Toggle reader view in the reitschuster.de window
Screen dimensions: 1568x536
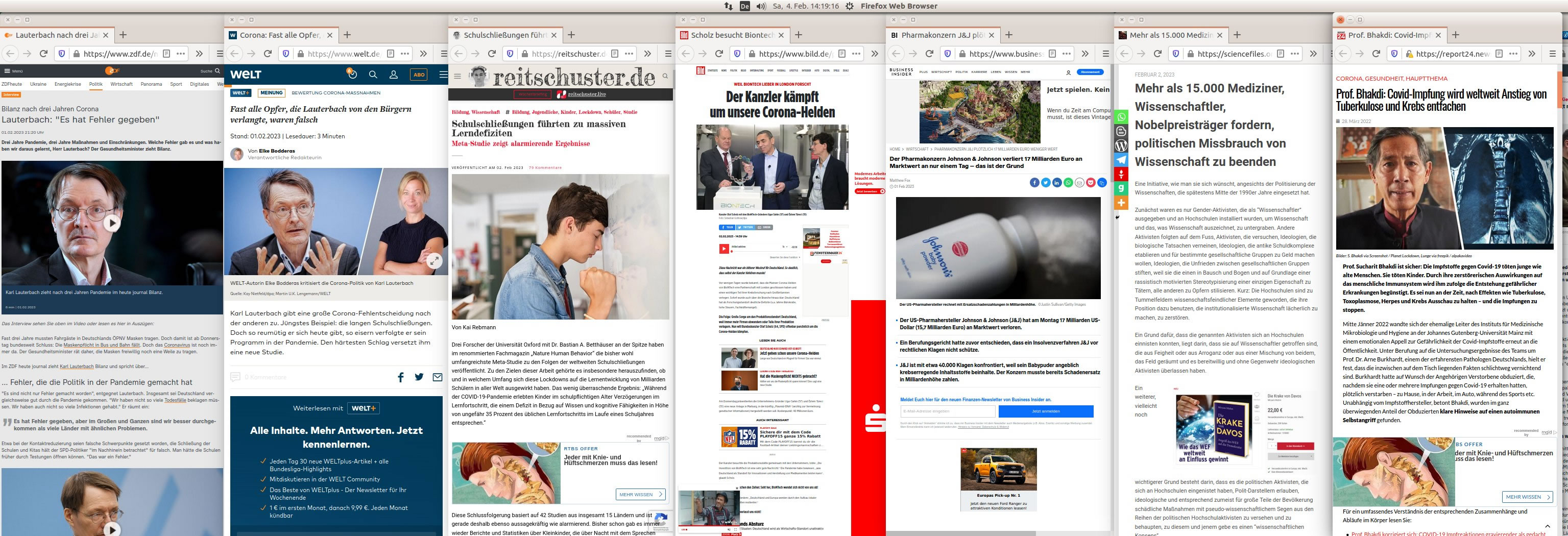(615, 54)
